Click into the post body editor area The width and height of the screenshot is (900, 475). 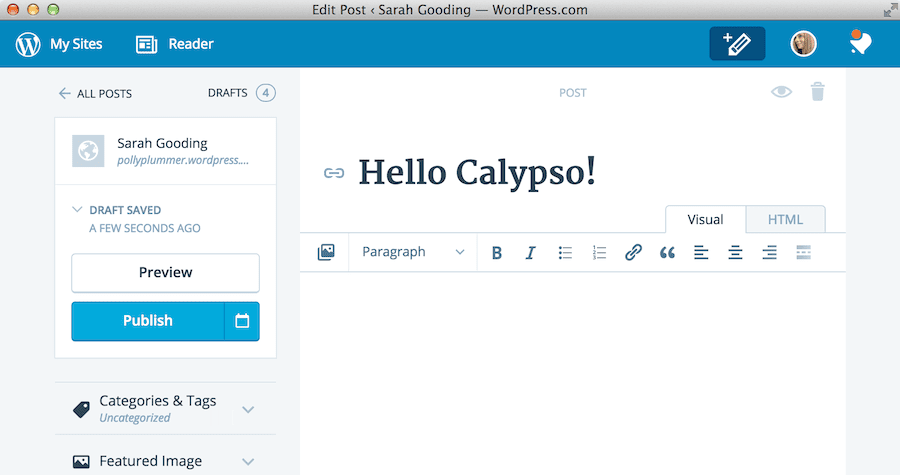573,373
